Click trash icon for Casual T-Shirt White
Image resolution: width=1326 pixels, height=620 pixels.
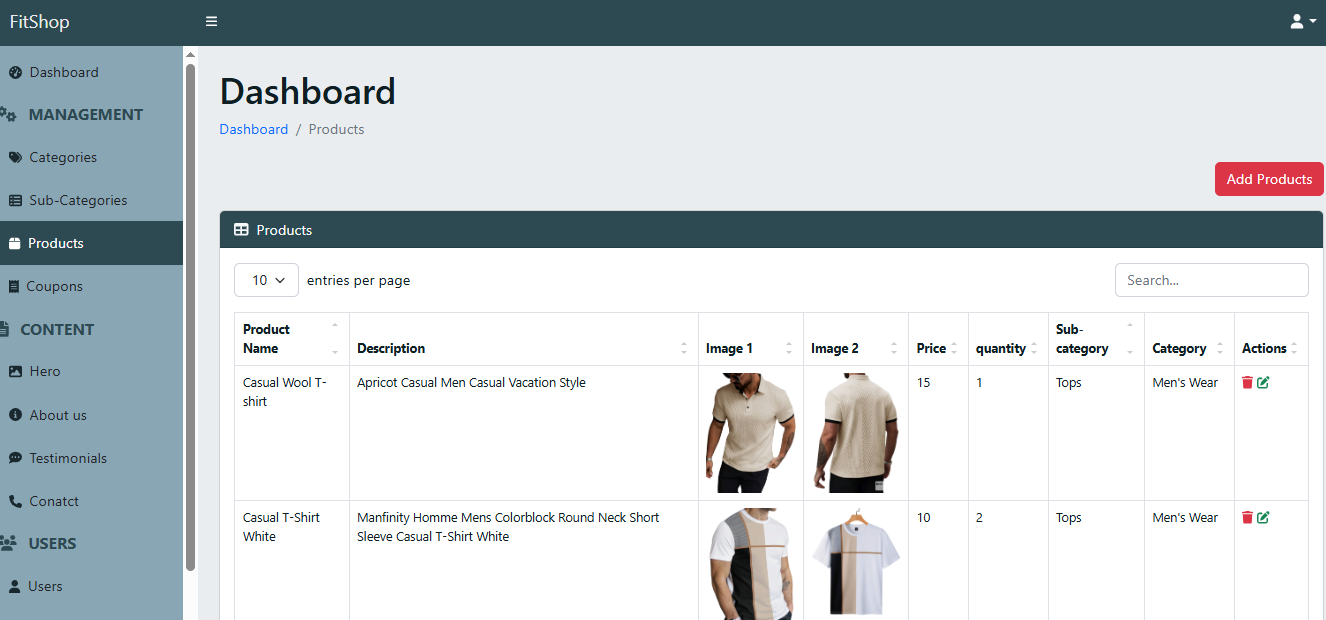[x=1247, y=518]
